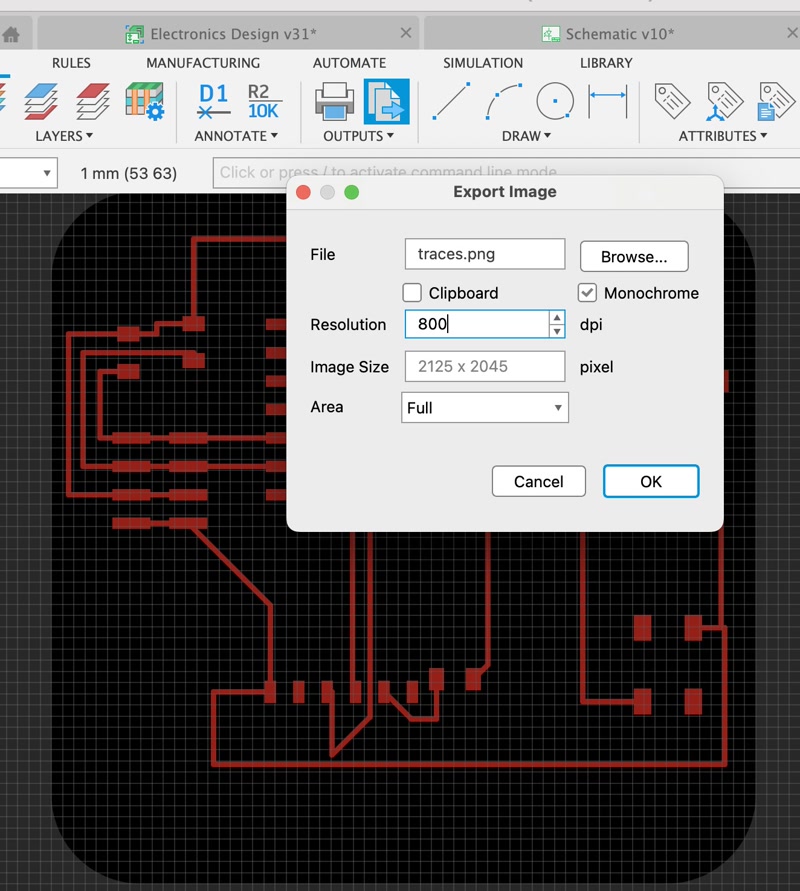The height and width of the screenshot is (891, 800).
Task: Click the File name field traces.png
Action: [x=485, y=254]
